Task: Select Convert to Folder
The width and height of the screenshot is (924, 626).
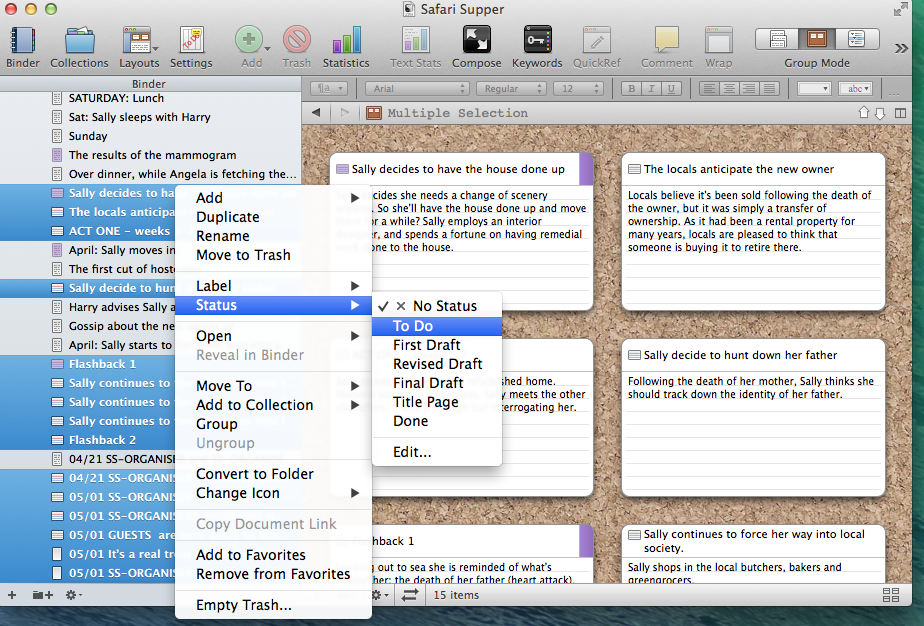Action: tap(273, 474)
